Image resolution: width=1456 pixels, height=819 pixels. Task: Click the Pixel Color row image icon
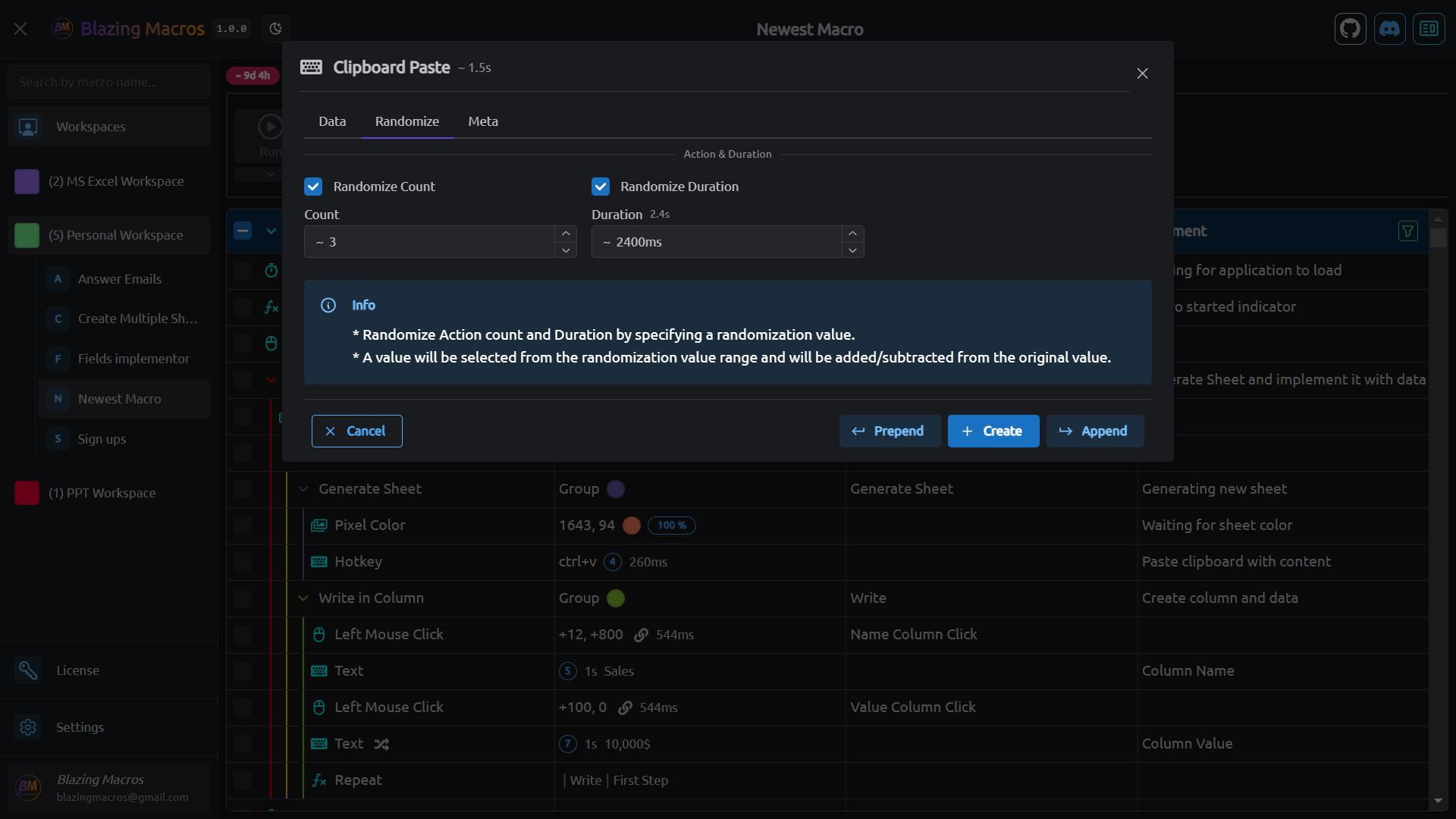click(319, 526)
